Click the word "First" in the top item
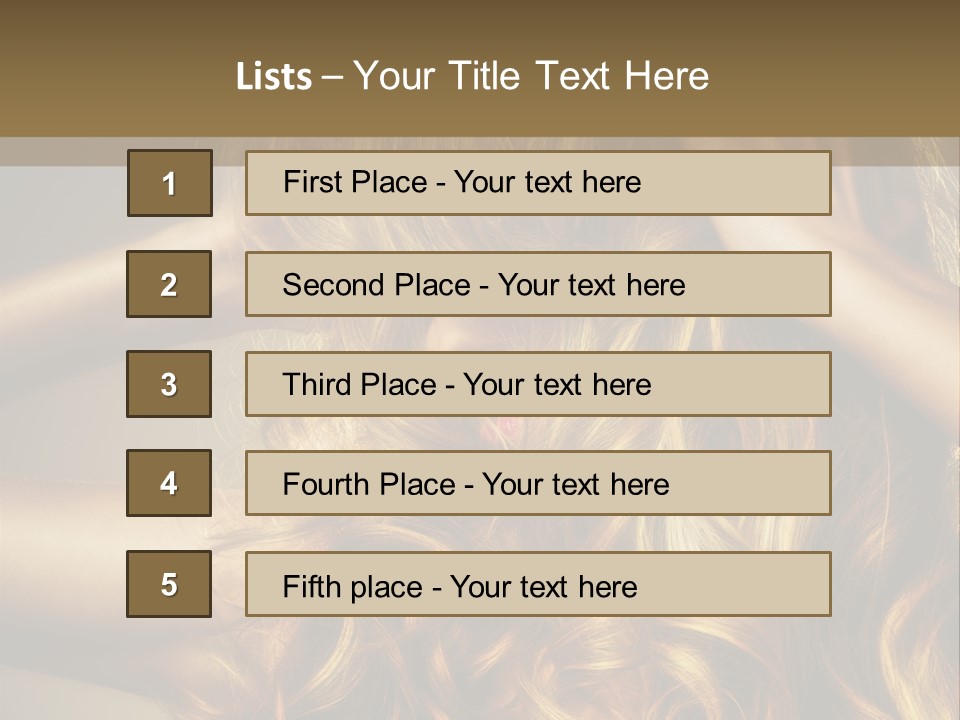Image resolution: width=960 pixels, height=720 pixels. click(x=312, y=182)
